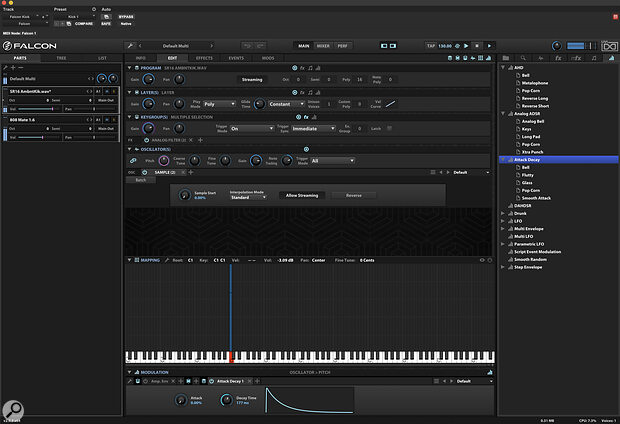Viewport: 620px width, 424px height.
Task: Click the UVI logo at top right
Action: [x=609, y=46]
